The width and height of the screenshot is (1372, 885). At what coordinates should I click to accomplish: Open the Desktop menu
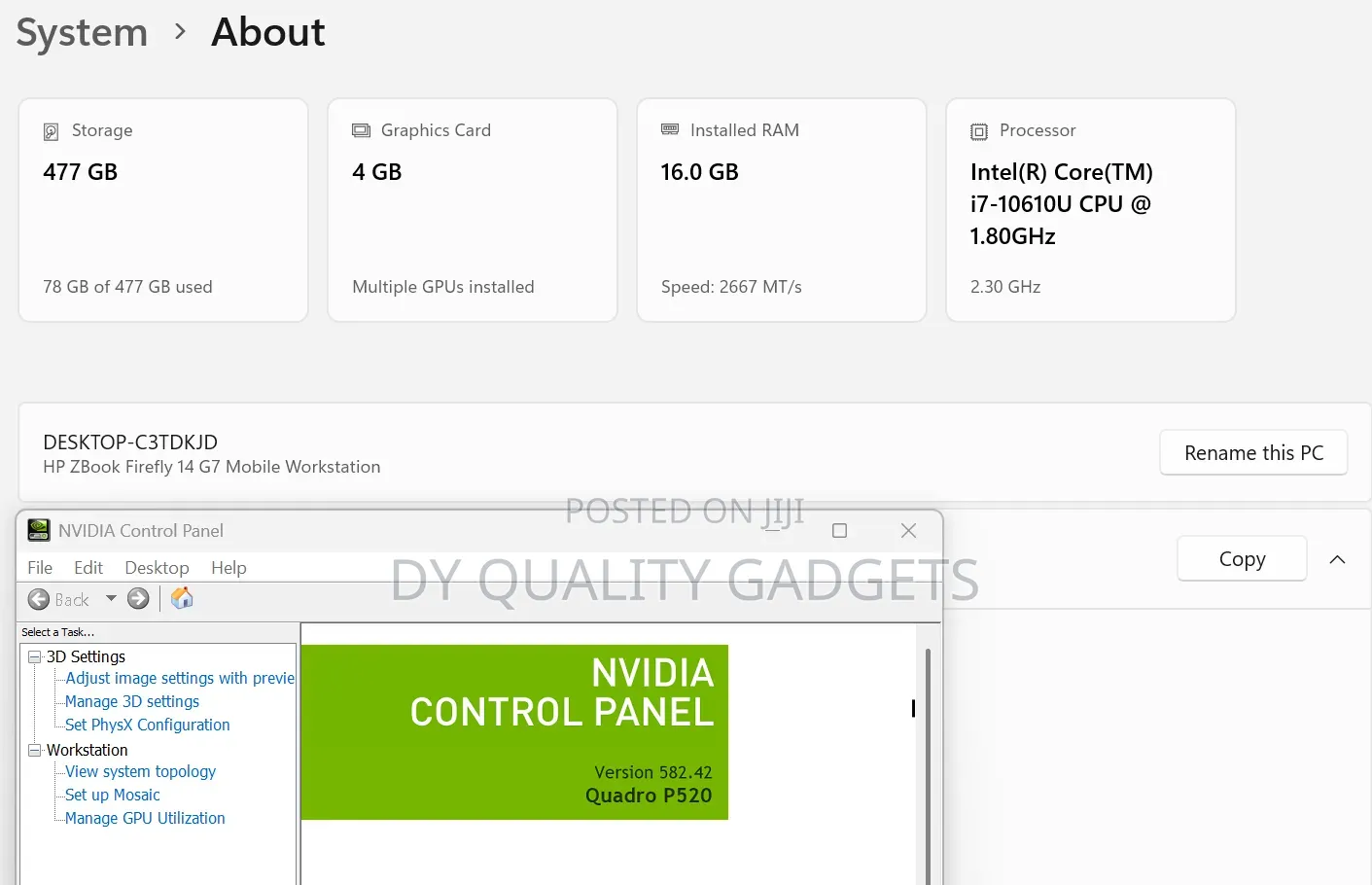tap(157, 568)
